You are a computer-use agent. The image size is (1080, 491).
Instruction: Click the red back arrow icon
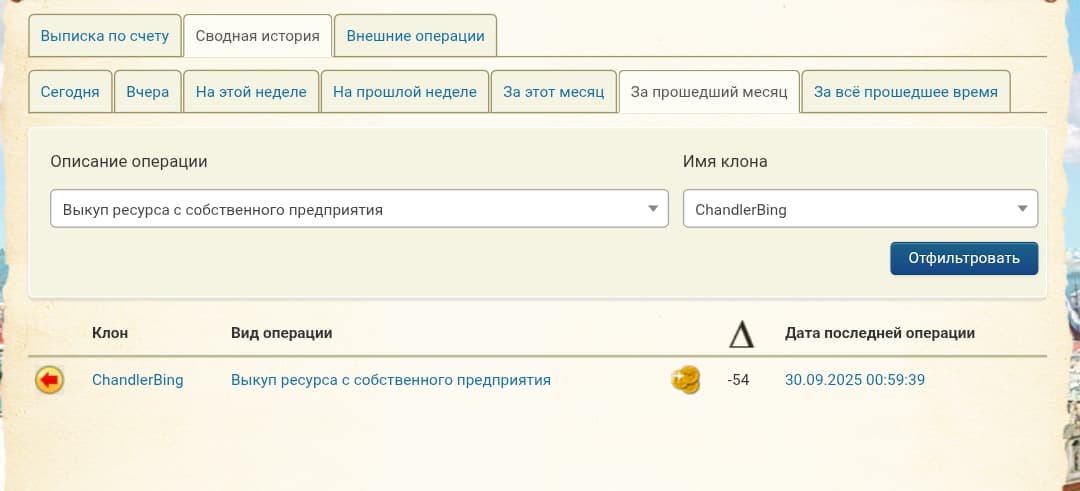coord(49,380)
